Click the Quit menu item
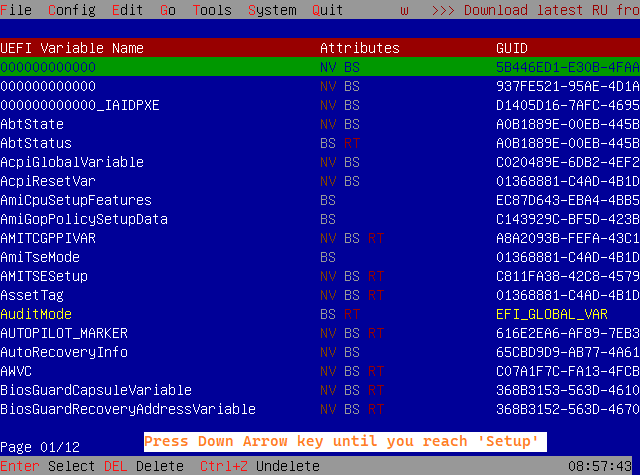The image size is (640, 475). click(x=328, y=10)
